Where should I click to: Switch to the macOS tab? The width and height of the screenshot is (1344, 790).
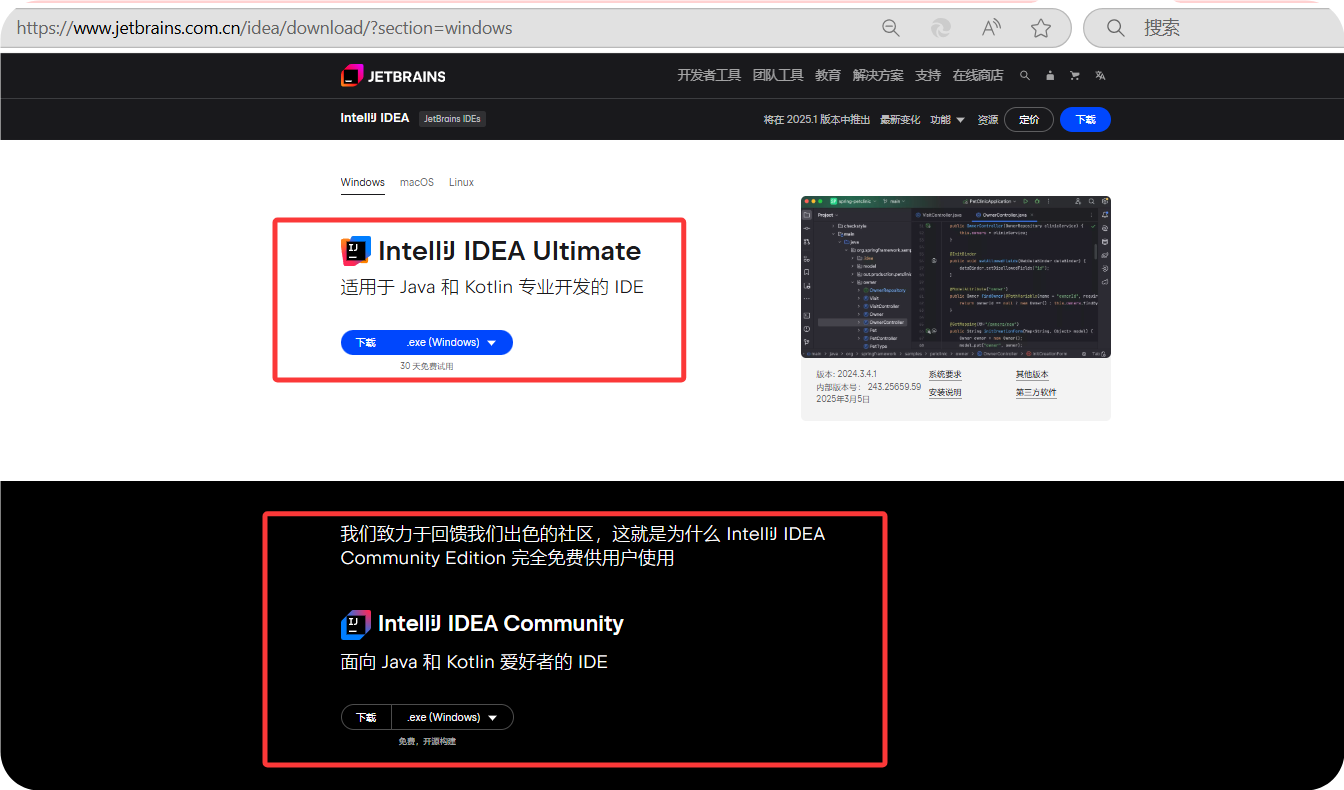pyautogui.click(x=417, y=183)
